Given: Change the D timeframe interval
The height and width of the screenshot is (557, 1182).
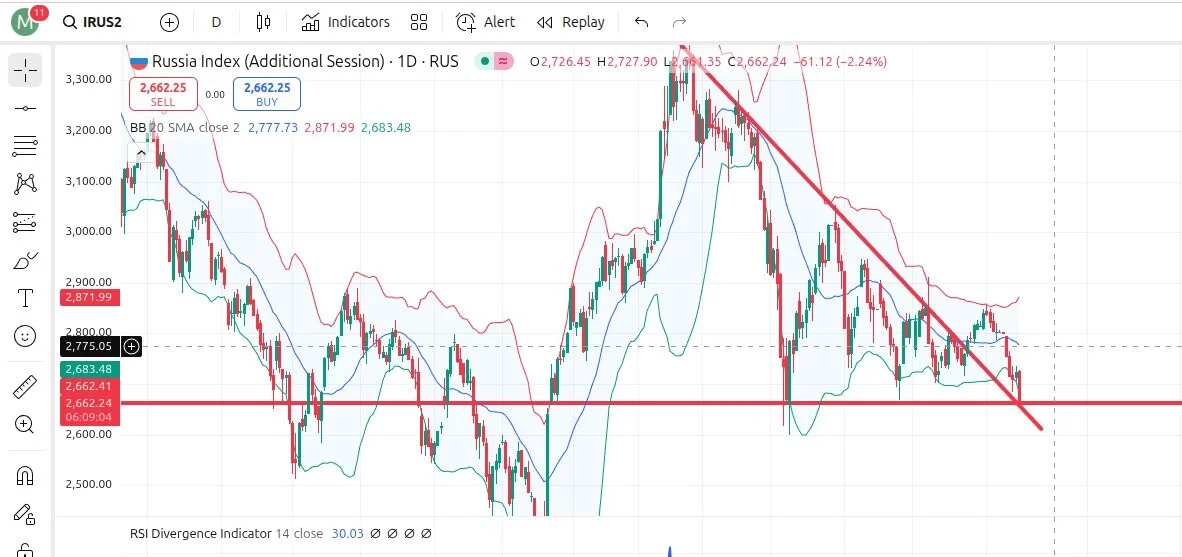Looking at the screenshot, I should tap(216, 23).
